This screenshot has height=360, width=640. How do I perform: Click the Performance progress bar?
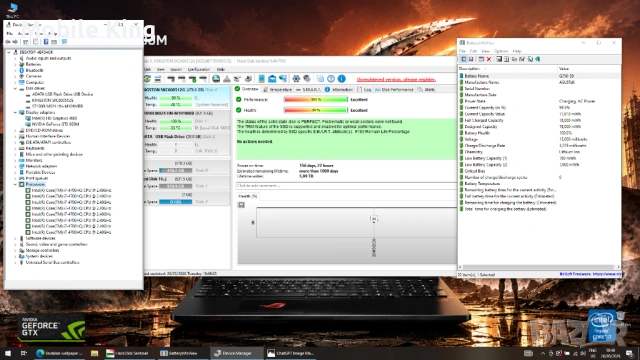click(x=316, y=100)
